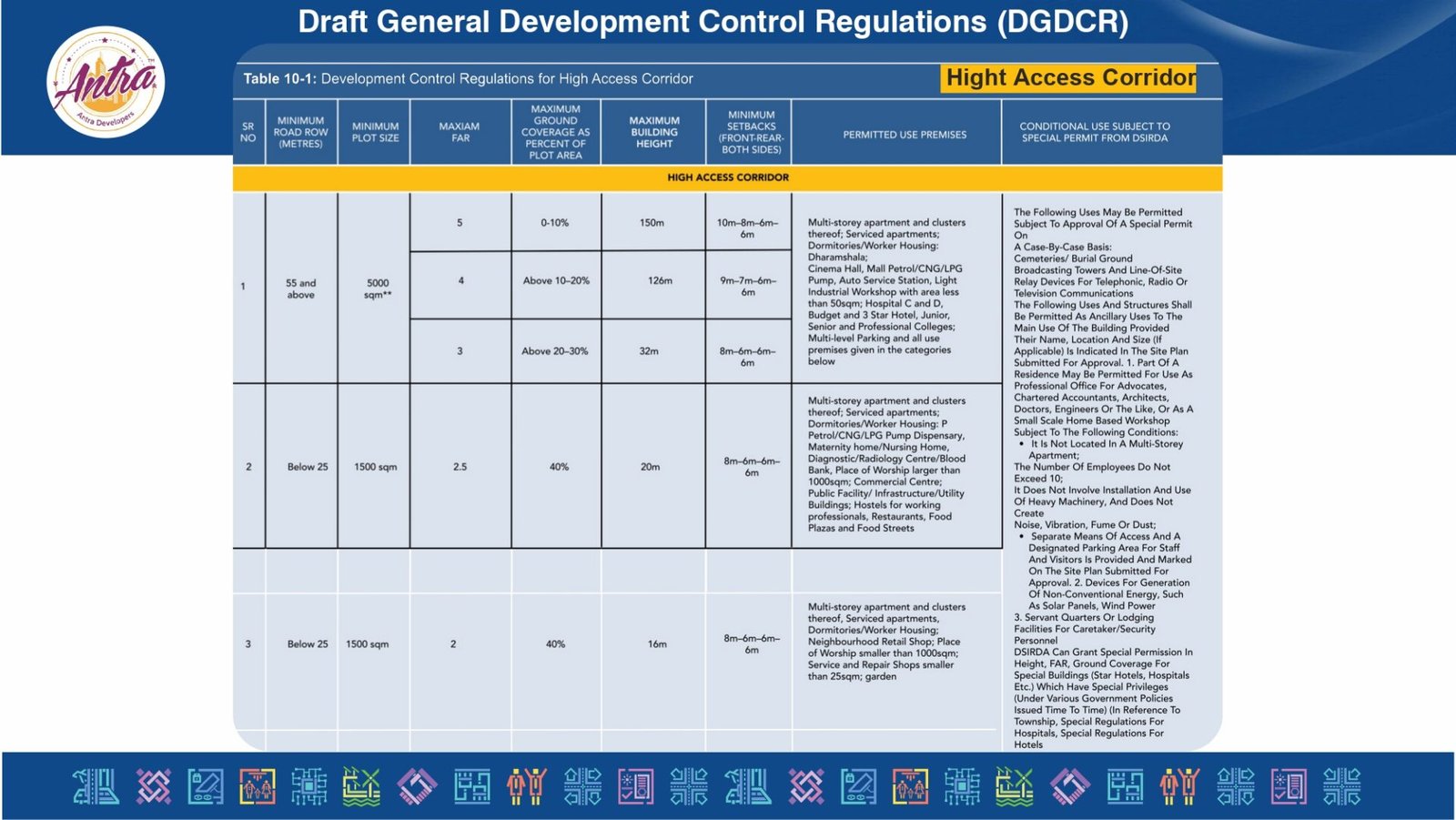Click the rightmost pink certificate checklist icon
Viewport: 1456px width, 820px height.
(1289, 786)
